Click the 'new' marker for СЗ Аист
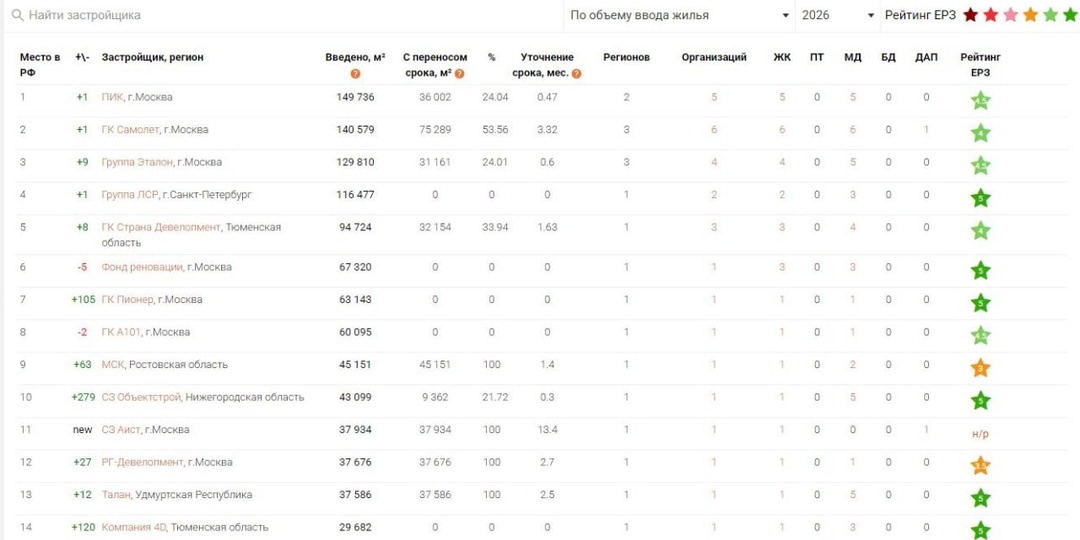The image size is (1080, 540). point(83,429)
